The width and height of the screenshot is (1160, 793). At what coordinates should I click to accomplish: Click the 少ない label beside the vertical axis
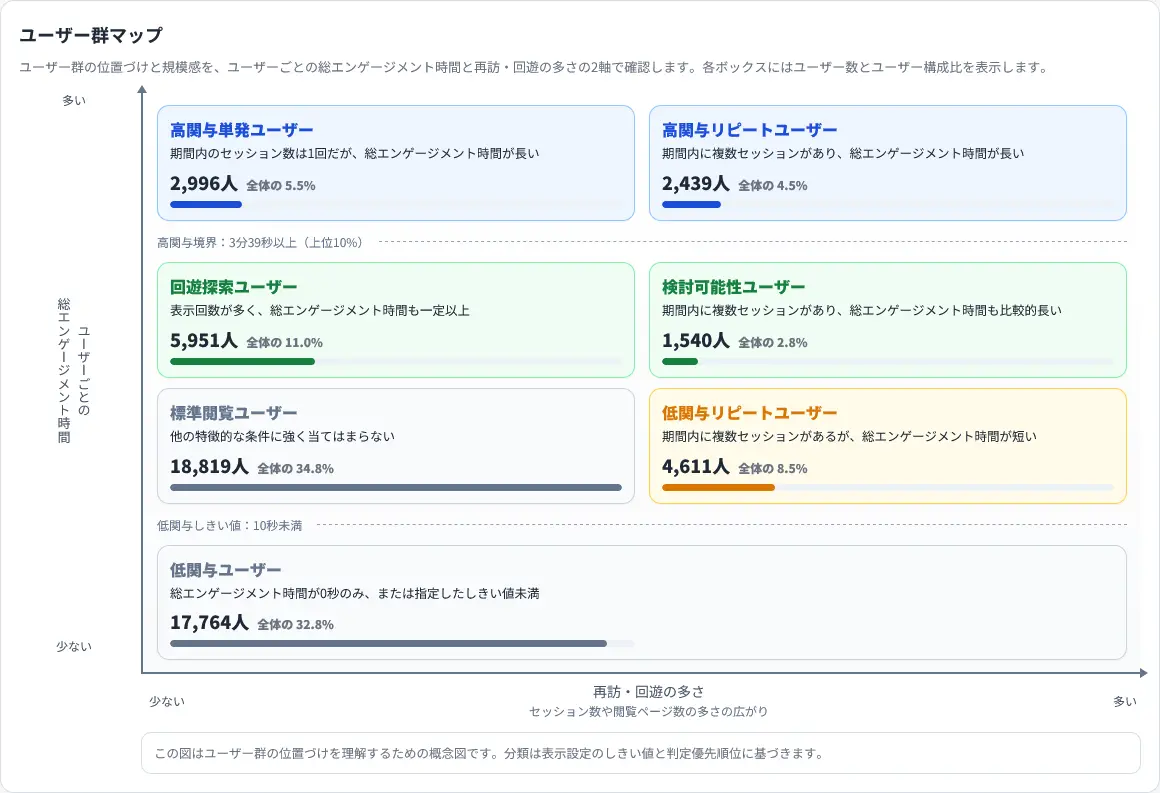(x=74, y=647)
